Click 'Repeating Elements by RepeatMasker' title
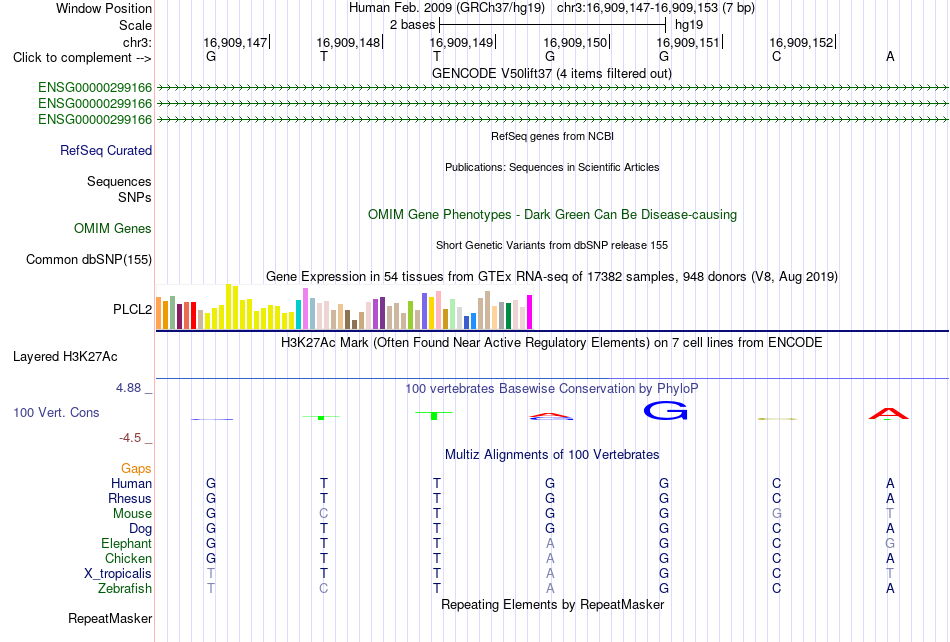The height and width of the screenshot is (642, 950). (x=553, y=604)
